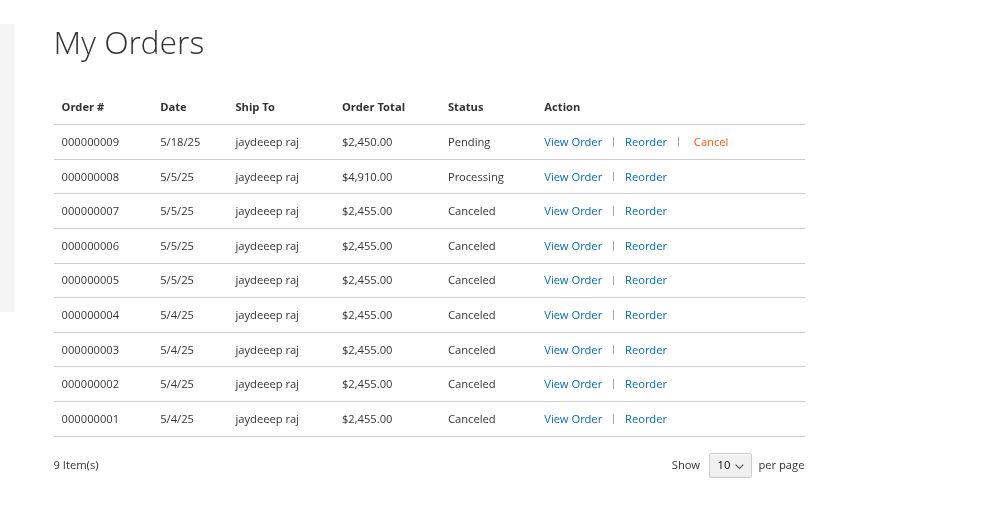Reorder the first order 000000001
The width and height of the screenshot is (1004, 521).
point(645,419)
